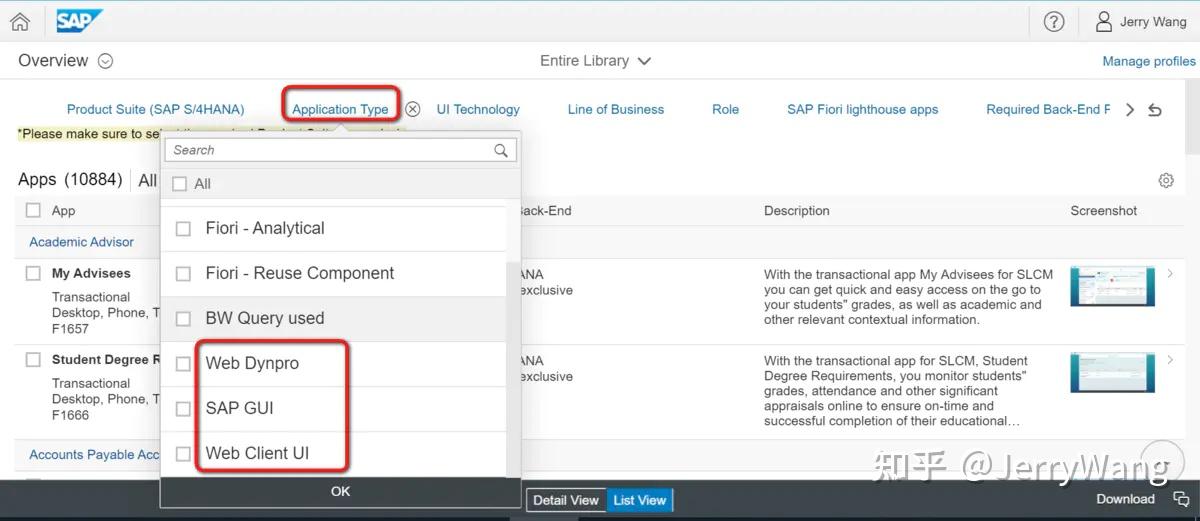
Task: Click the Apps (10884) count heading
Action: [x=70, y=179]
